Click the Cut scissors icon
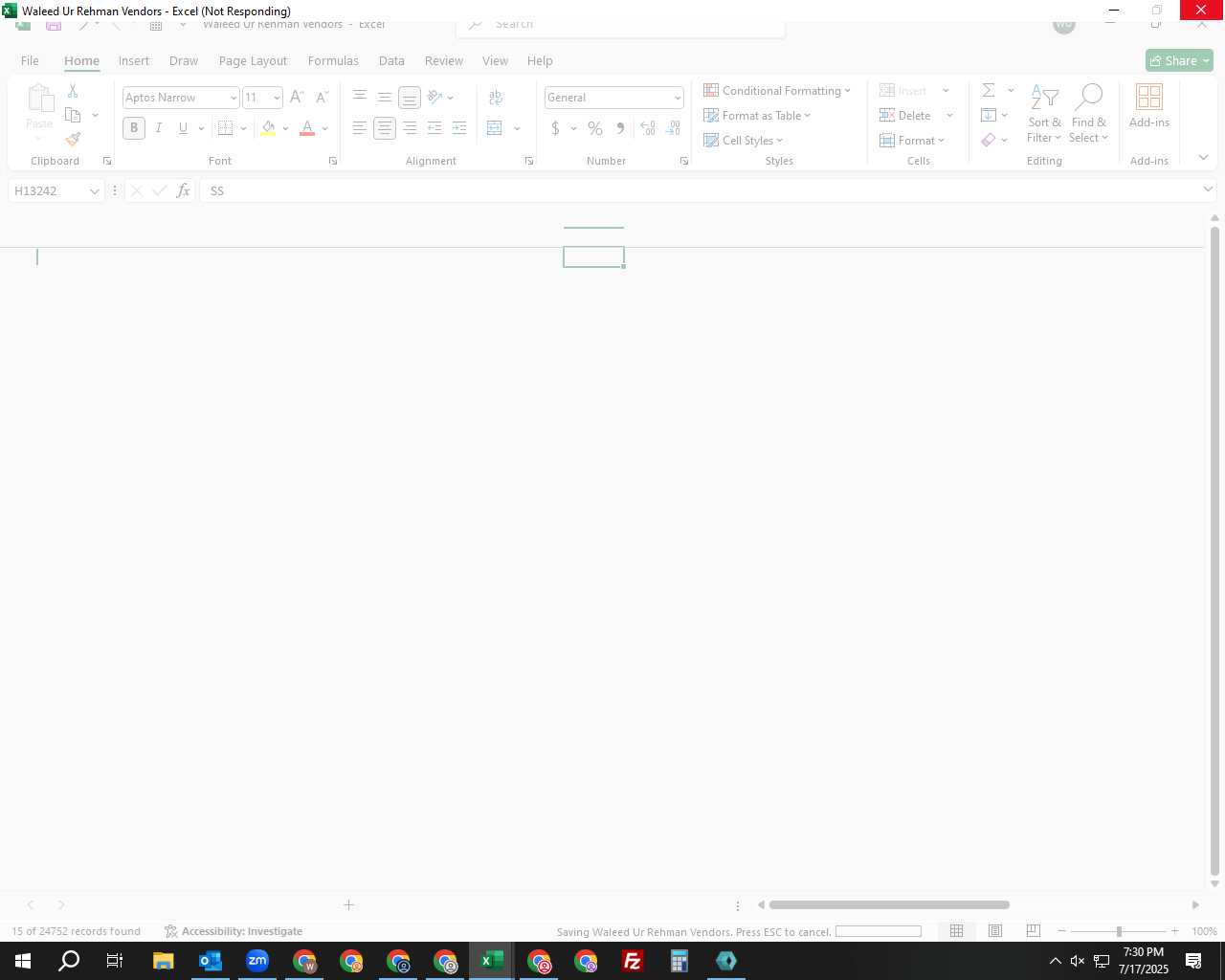The width and height of the screenshot is (1225, 980). tap(73, 91)
